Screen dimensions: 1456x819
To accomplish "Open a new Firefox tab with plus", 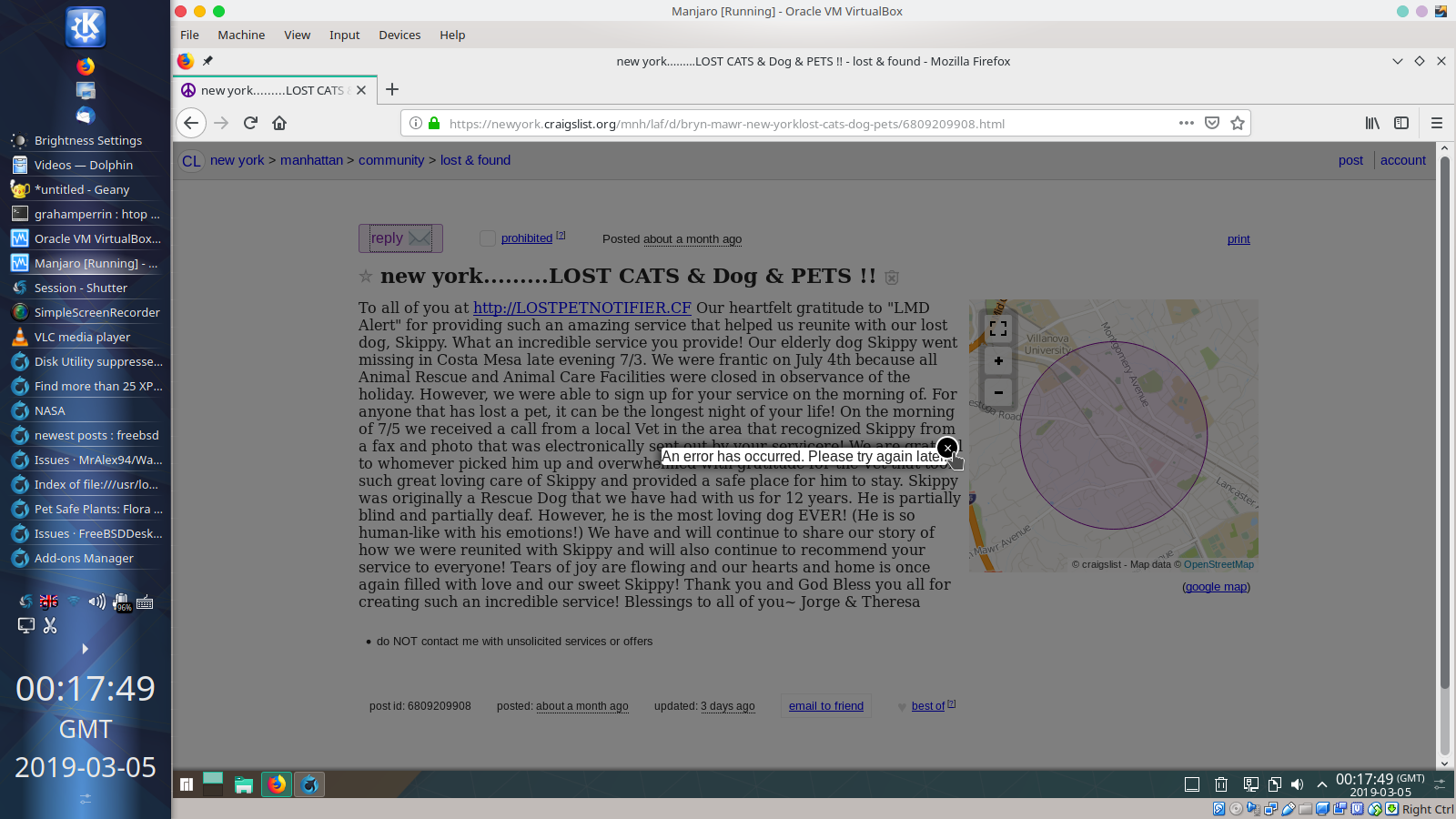I will click(x=392, y=89).
